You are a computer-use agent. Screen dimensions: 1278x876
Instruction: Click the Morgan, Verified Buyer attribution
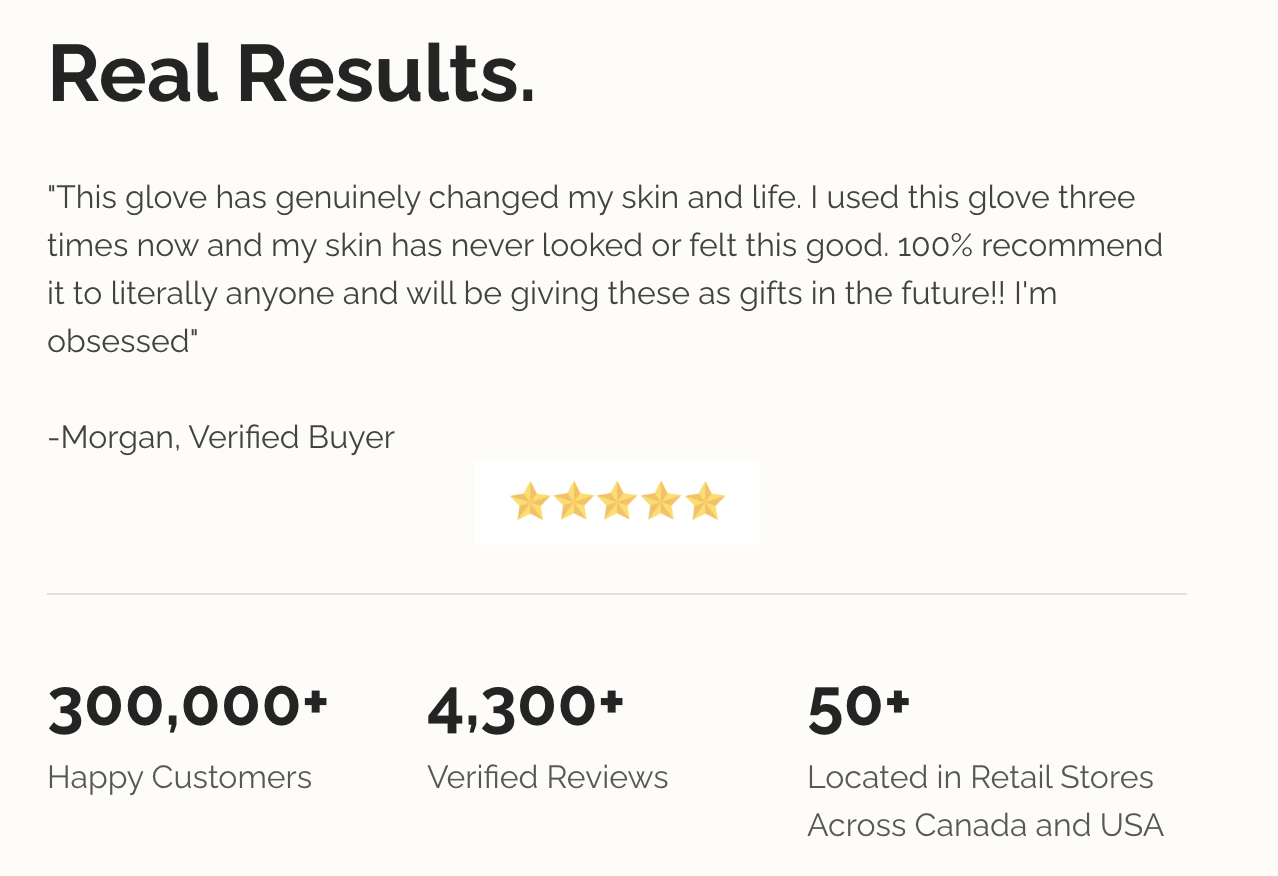pos(221,437)
